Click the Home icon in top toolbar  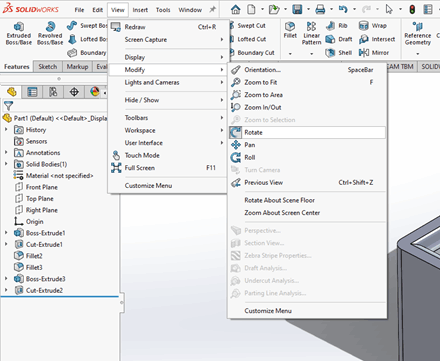coord(236,9)
